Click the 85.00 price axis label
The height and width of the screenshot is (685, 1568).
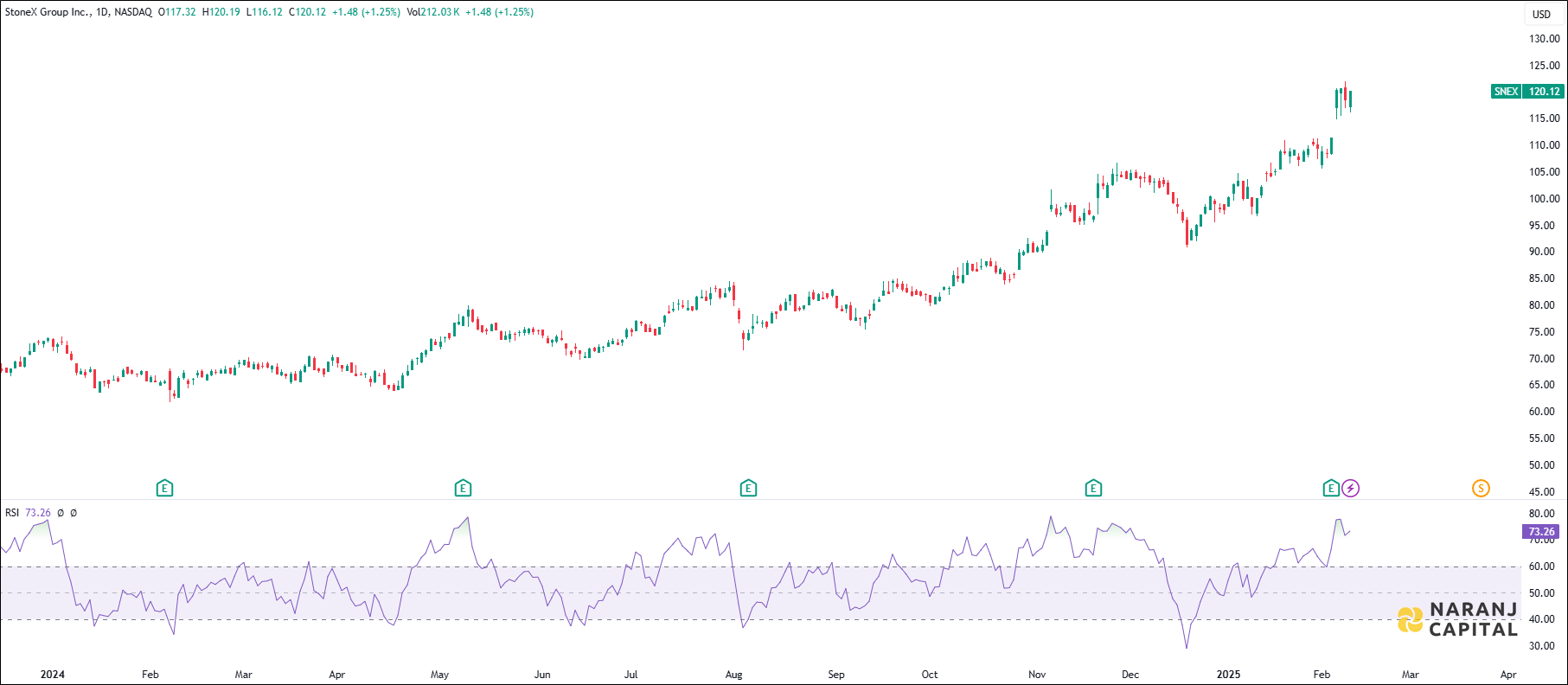point(1542,278)
